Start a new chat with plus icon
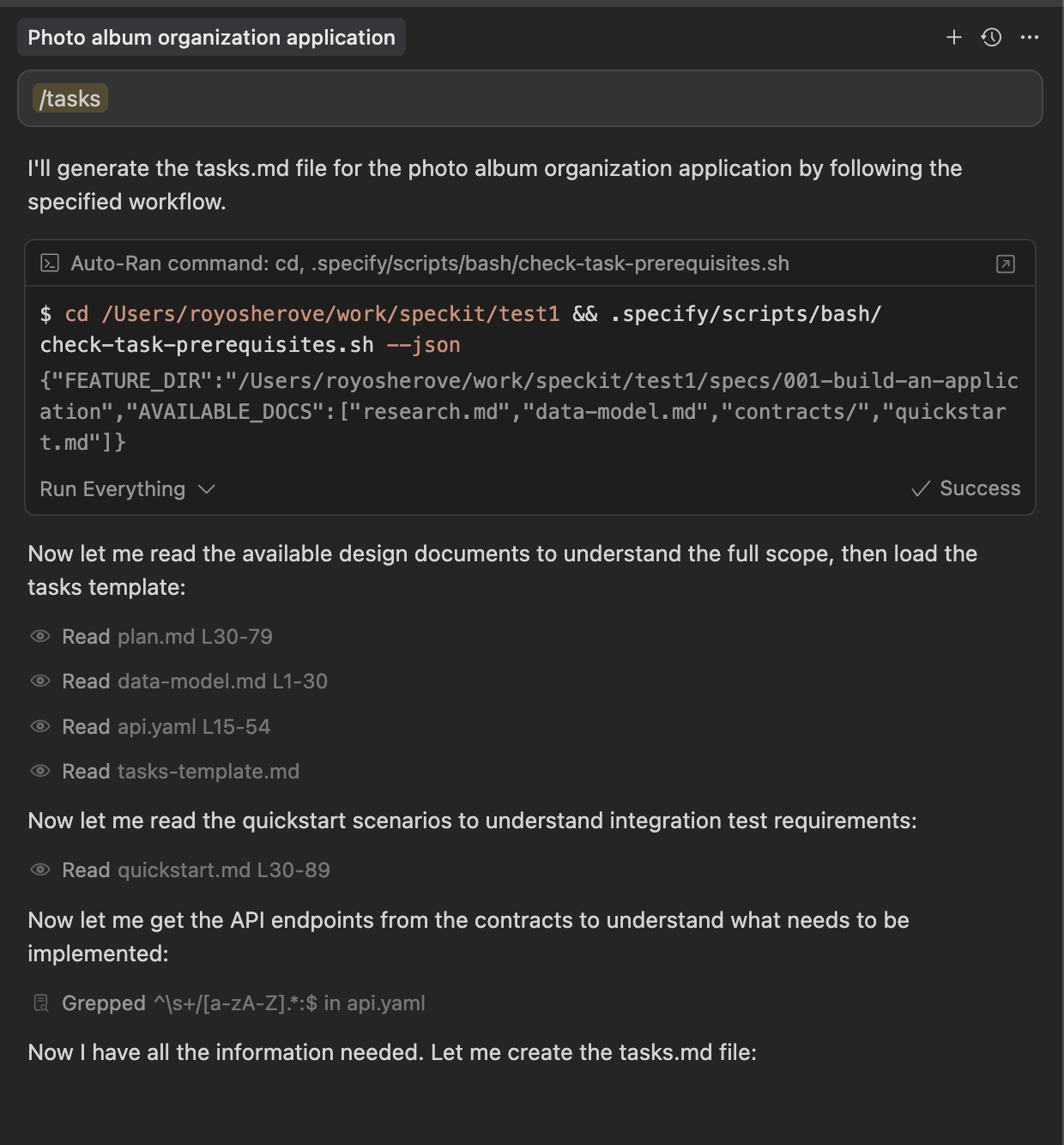Viewport: 1064px width, 1145px height. 953,37
